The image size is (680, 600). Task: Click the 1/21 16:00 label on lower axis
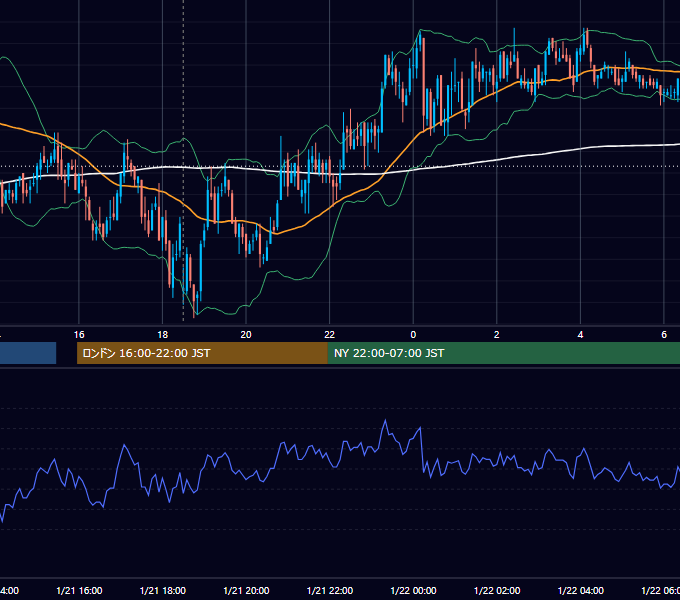click(79, 590)
